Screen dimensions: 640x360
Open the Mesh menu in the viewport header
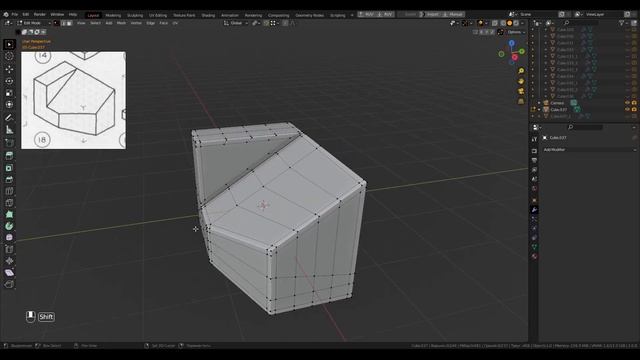(x=121, y=23)
